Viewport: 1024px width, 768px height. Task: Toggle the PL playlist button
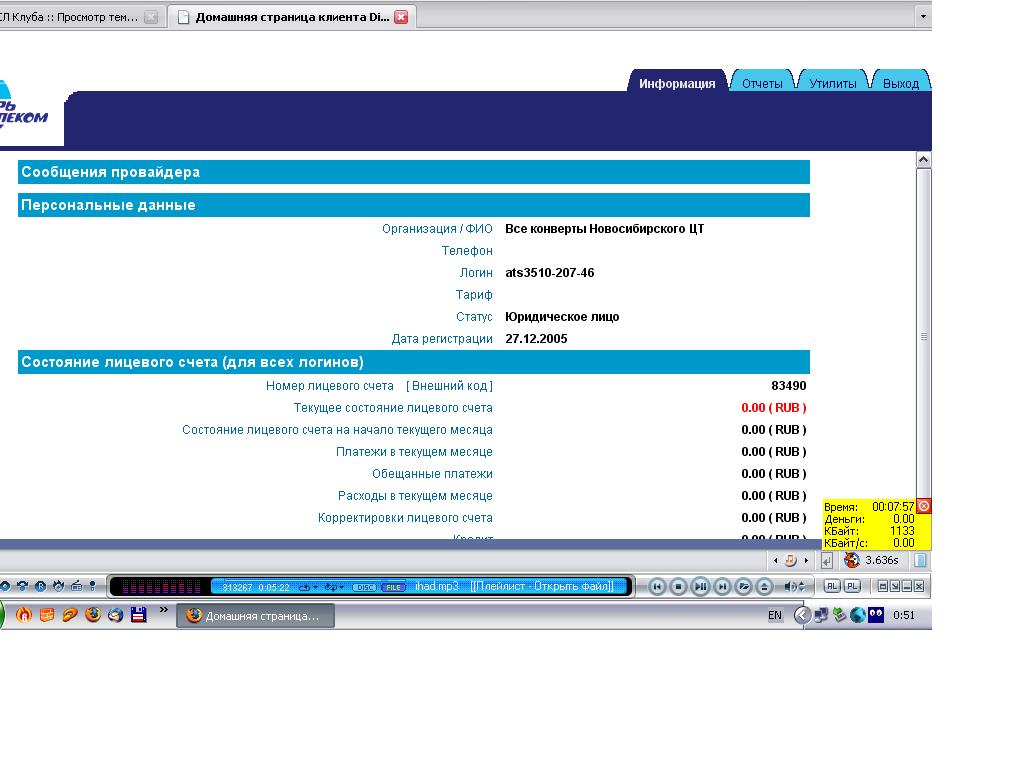click(x=852, y=586)
